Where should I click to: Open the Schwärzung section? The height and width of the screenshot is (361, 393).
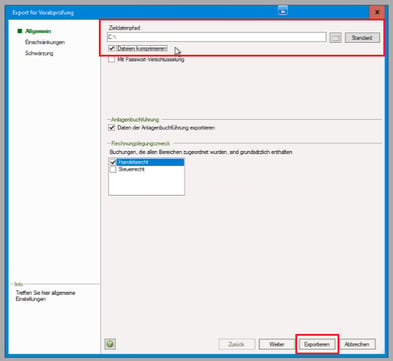tap(39, 53)
